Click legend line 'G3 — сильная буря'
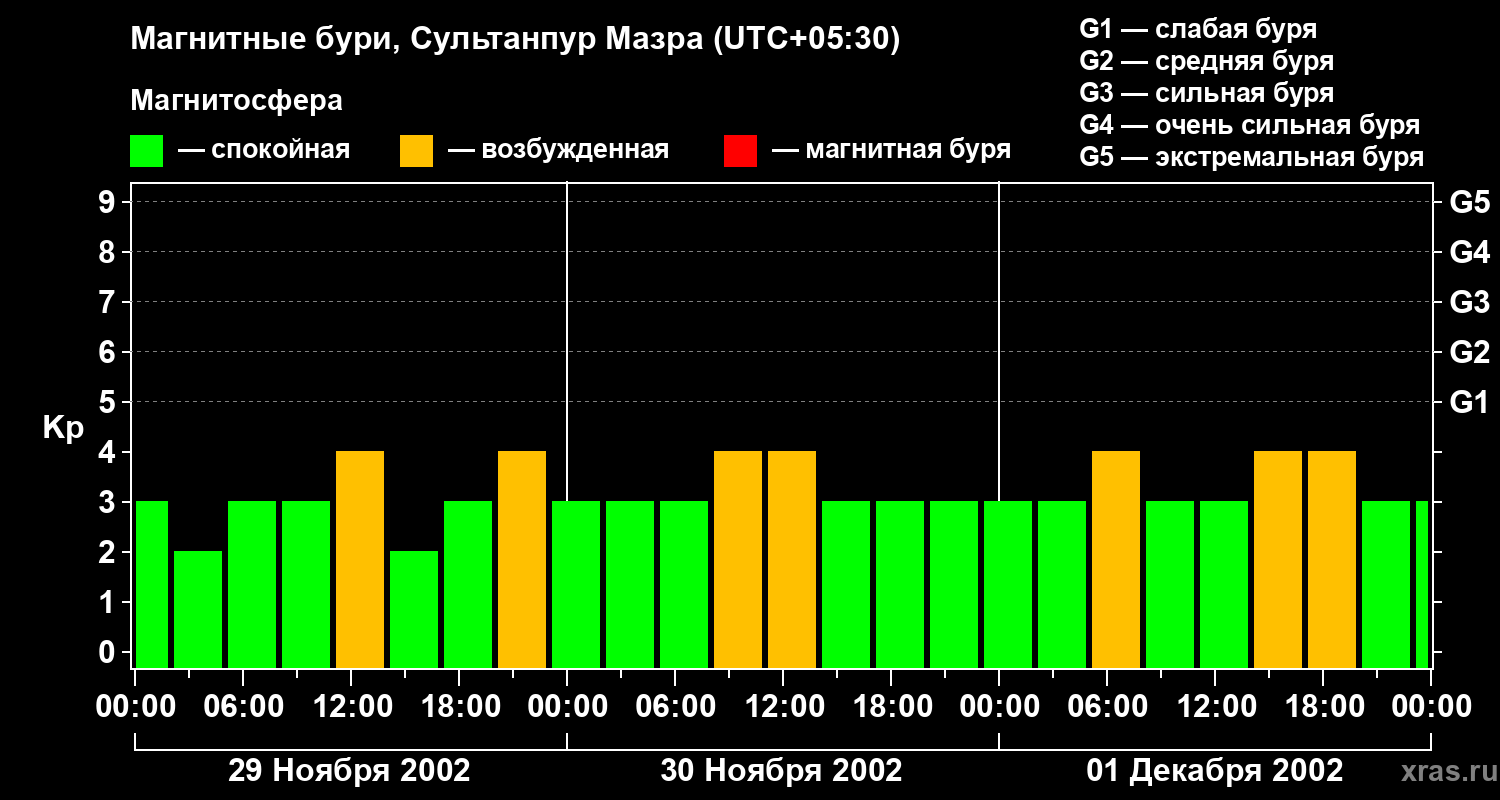The width and height of the screenshot is (1500, 800). (1207, 93)
